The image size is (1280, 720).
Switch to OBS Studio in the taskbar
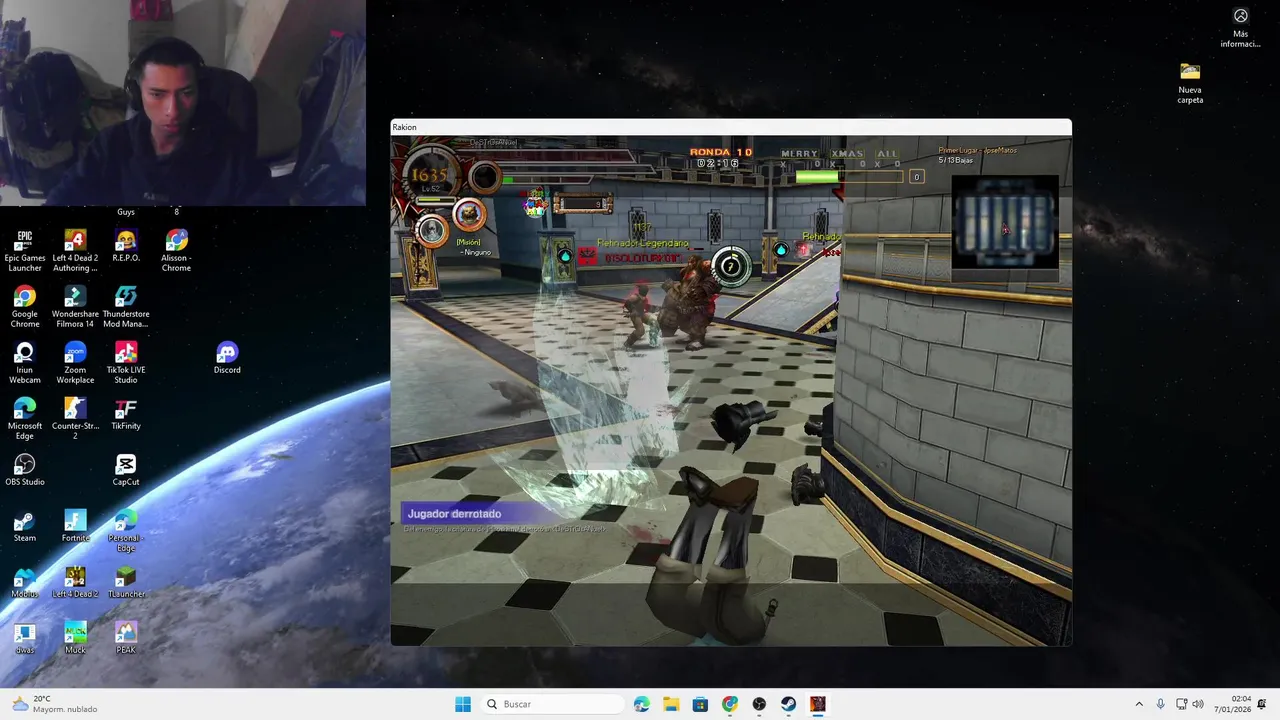pyautogui.click(x=759, y=704)
